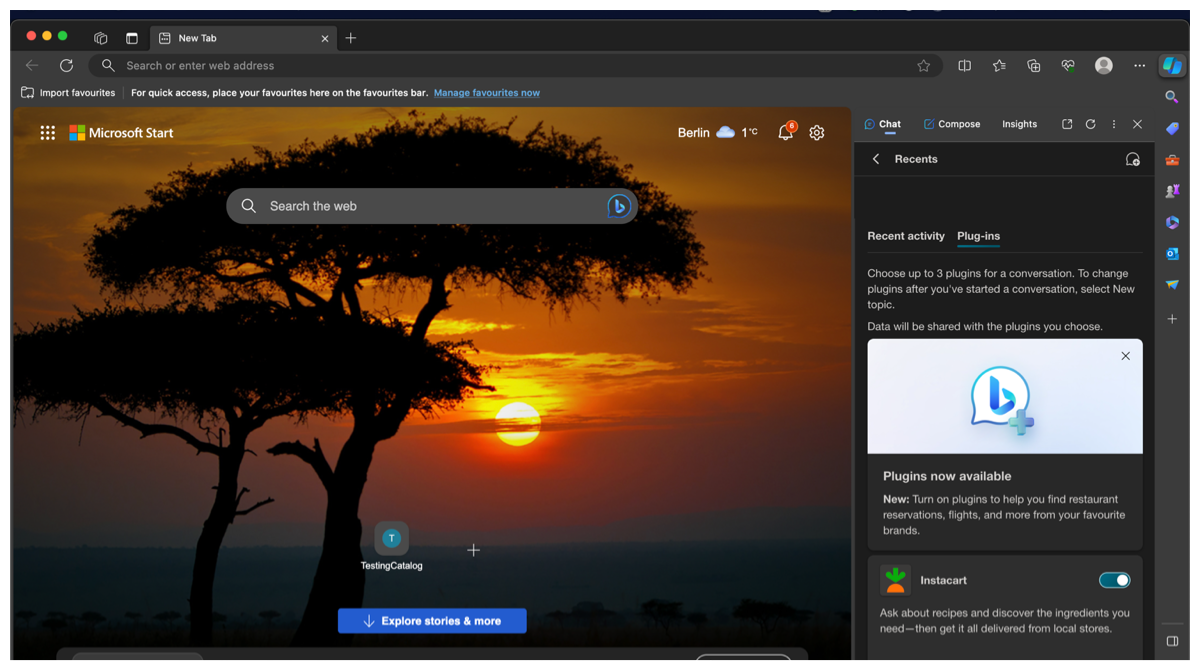Start a new chat topic in Copilot
Viewport: 1200px width, 670px height.
[1133, 159]
